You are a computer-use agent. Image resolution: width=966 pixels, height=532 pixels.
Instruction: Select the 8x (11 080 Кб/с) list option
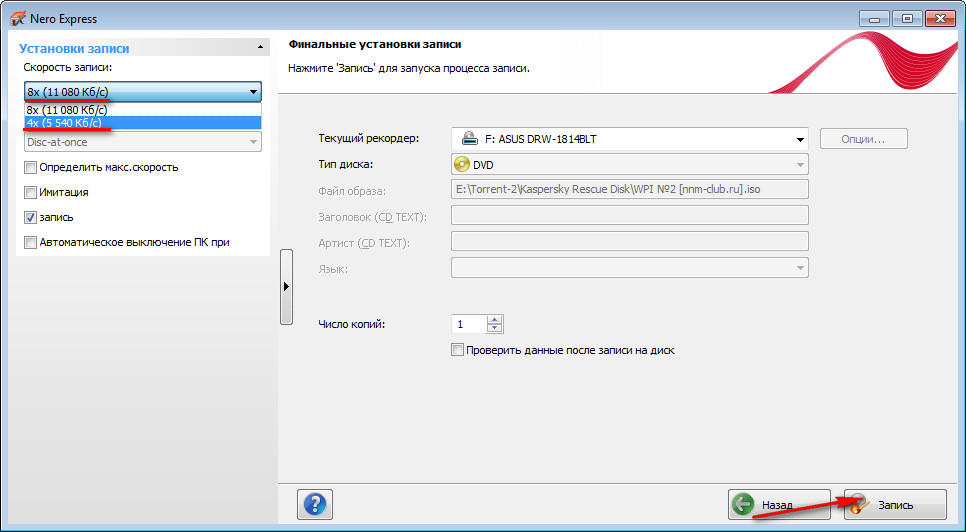pyautogui.click(x=143, y=110)
